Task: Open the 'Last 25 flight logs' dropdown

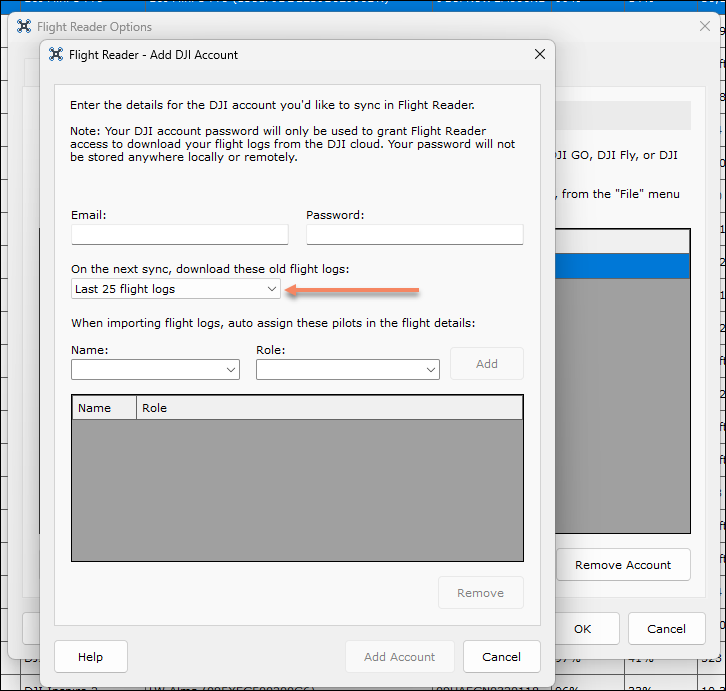Action: tap(176, 289)
